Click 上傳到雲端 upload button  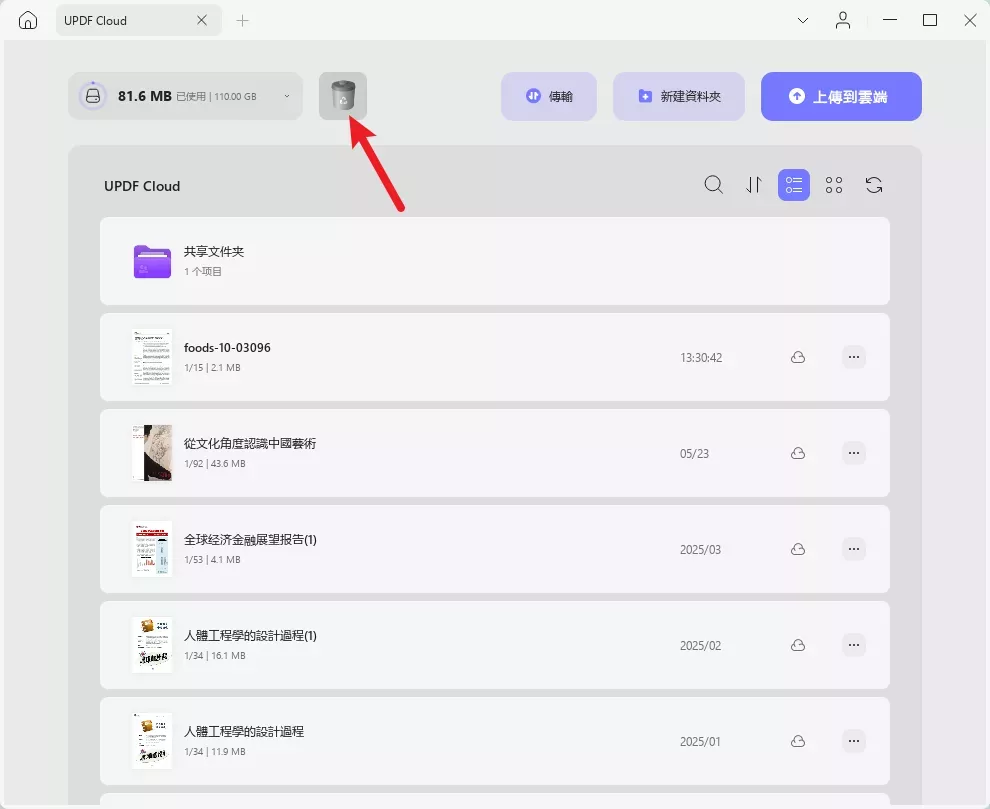(841, 96)
